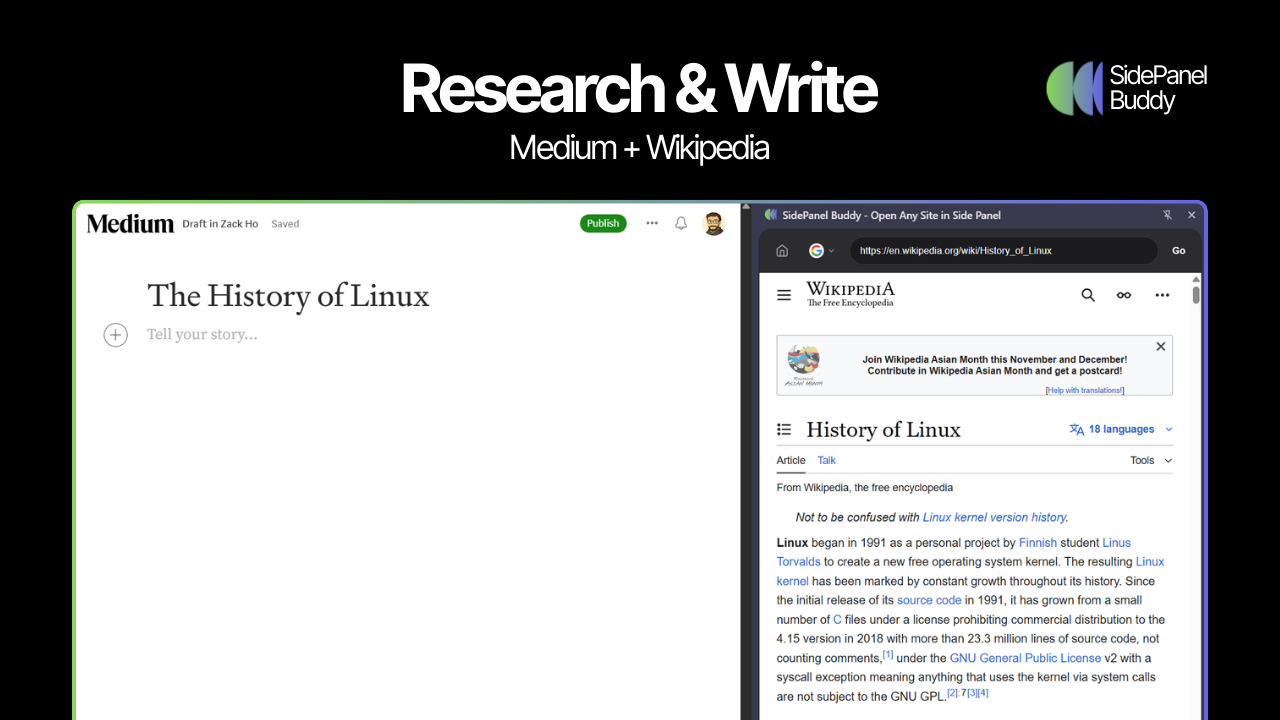Click the plus add-content button in editor

point(116,335)
